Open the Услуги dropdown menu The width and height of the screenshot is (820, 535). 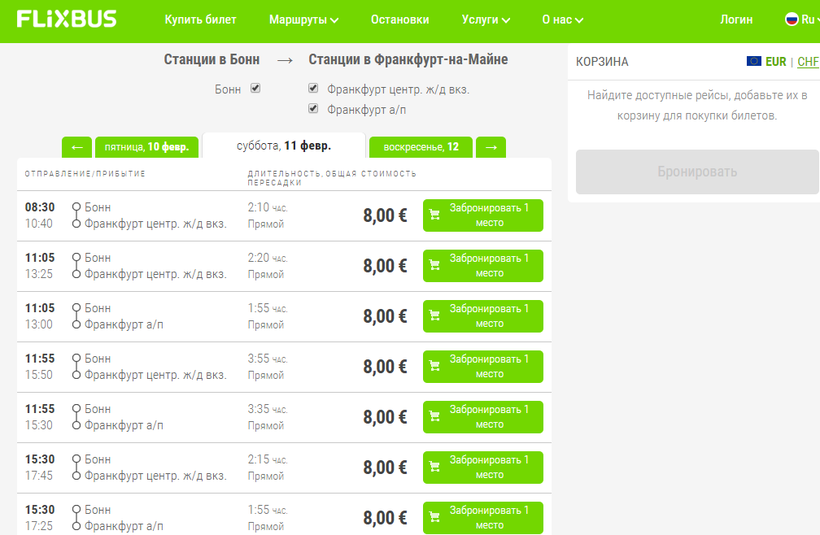tap(486, 20)
